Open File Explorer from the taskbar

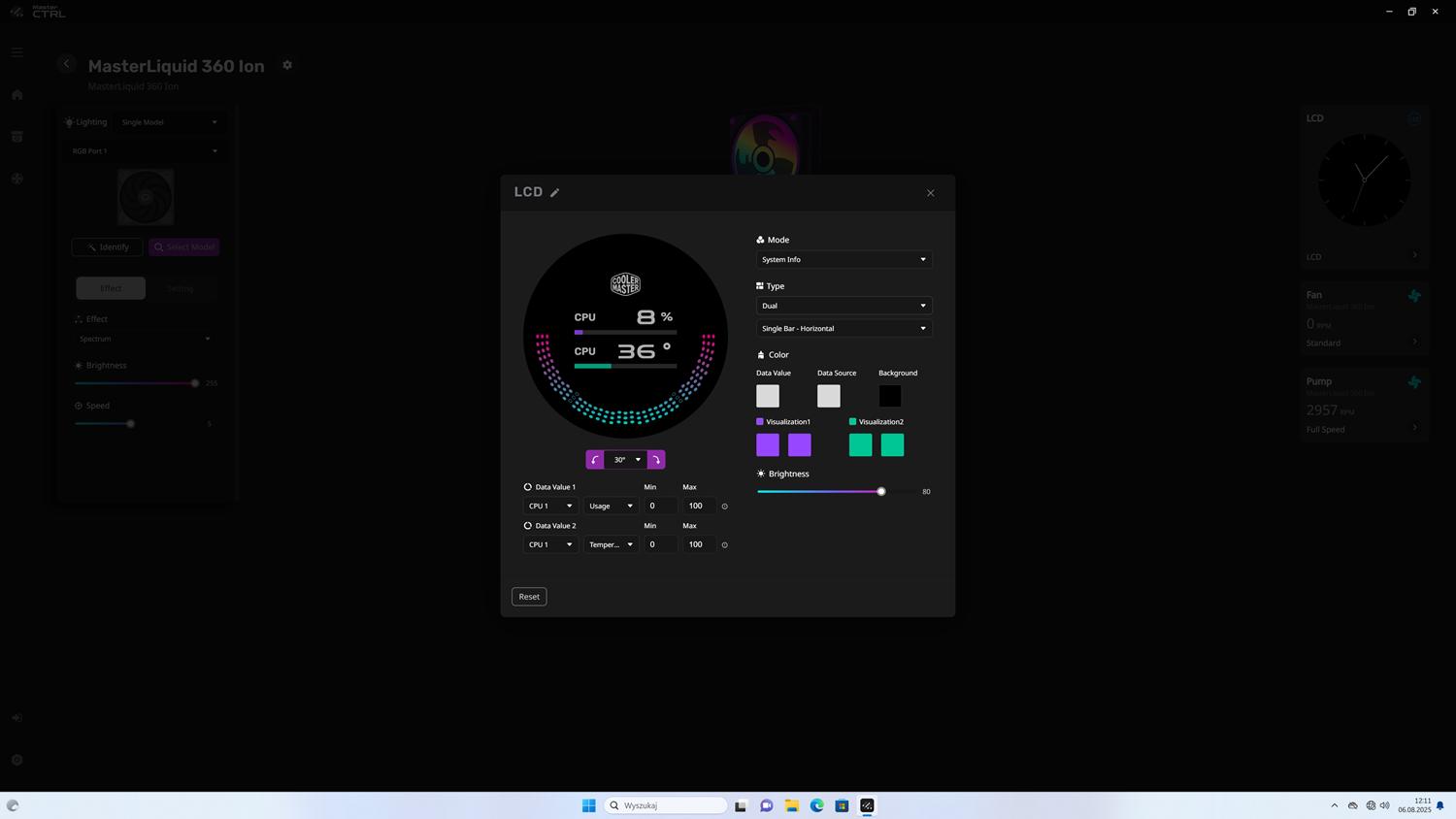coord(791,805)
